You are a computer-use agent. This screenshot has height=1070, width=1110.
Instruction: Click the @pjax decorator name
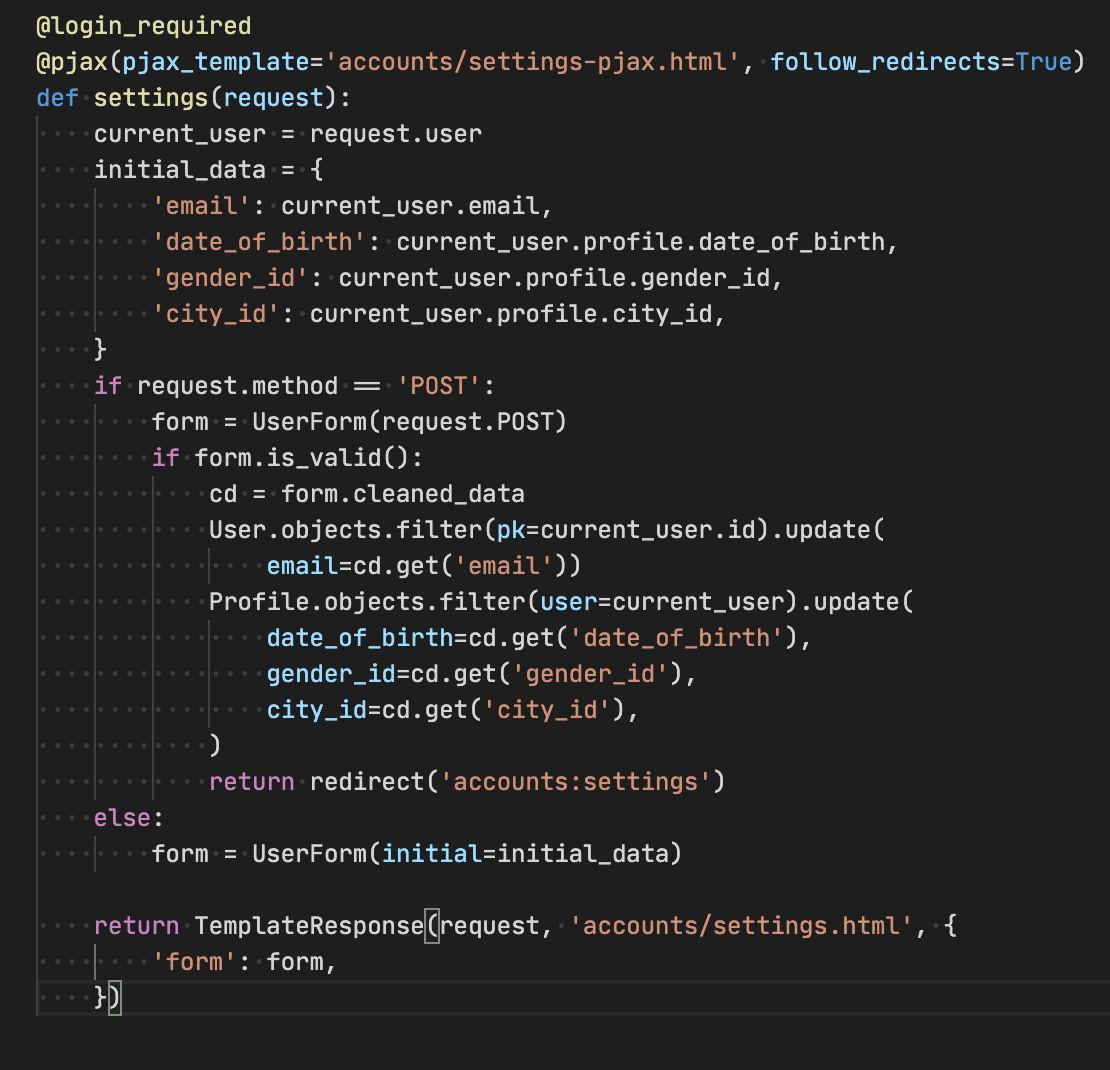pyautogui.click(x=71, y=62)
